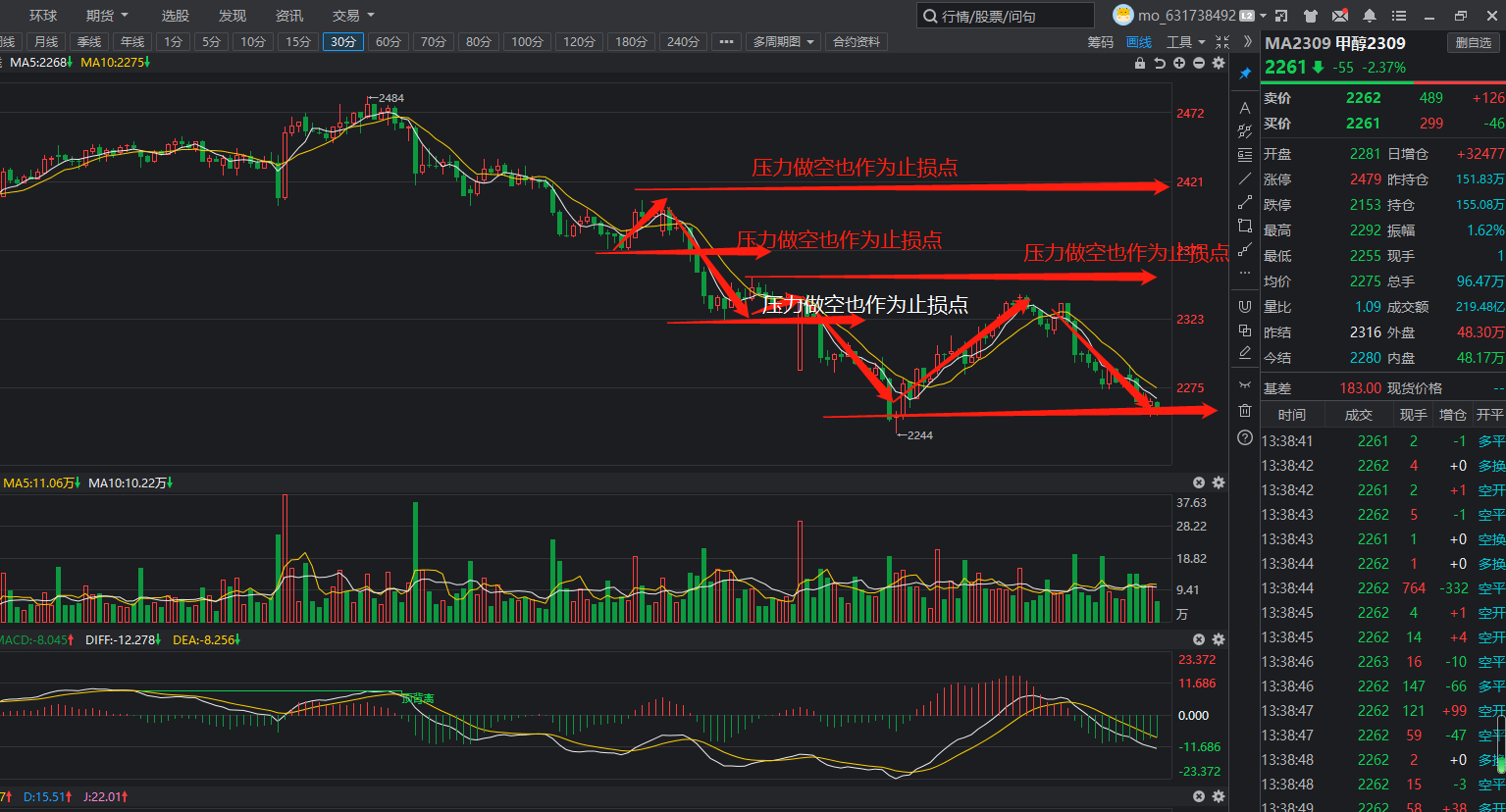Toggle the chart lock icon
The height and width of the screenshot is (812, 1506).
click(x=1140, y=63)
